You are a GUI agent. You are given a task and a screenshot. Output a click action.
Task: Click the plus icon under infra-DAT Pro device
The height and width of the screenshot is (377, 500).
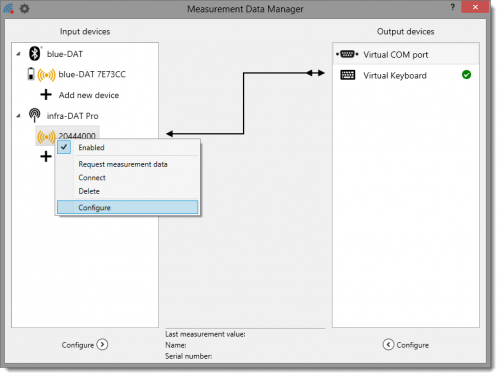(46, 156)
